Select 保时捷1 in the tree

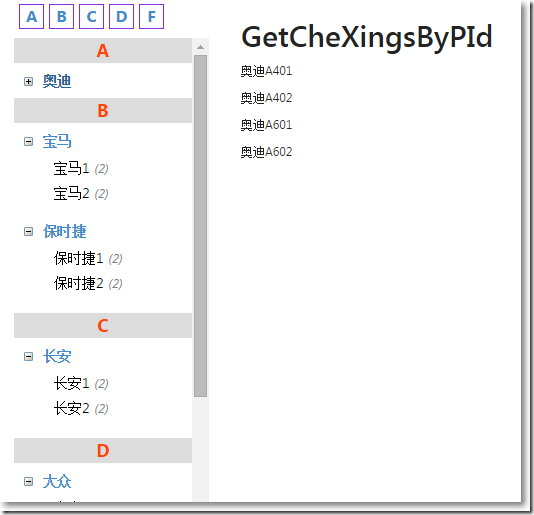pos(78,259)
